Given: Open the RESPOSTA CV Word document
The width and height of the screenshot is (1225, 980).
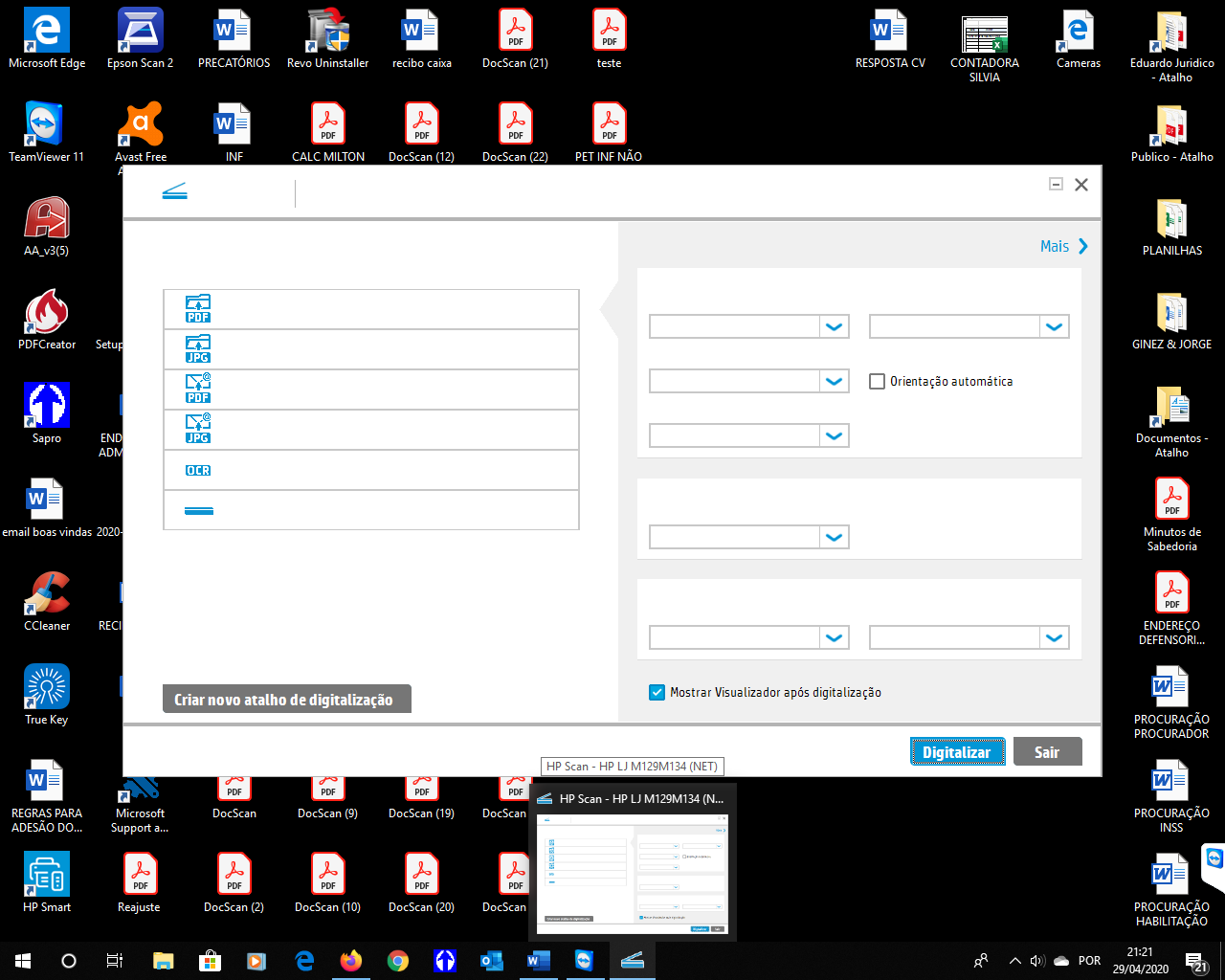Looking at the screenshot, I should (891, 38).
